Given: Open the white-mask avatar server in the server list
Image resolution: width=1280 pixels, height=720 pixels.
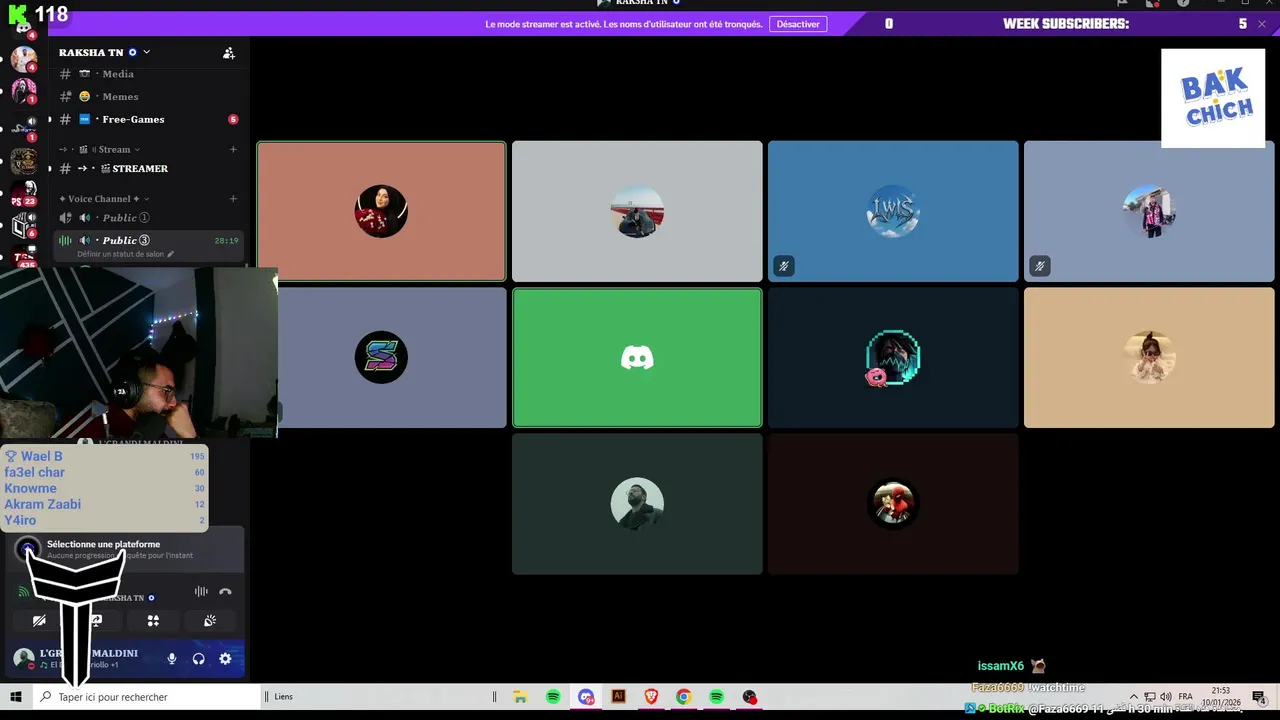Looking at the screenshot, I should 24,92.
